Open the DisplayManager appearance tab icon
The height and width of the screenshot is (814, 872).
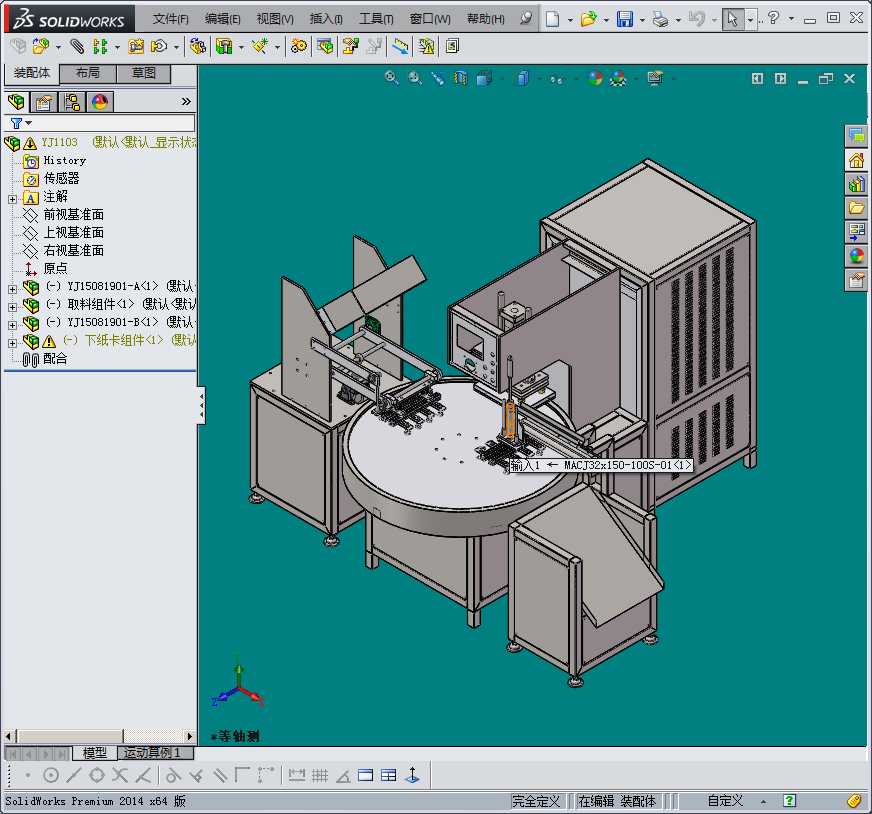[100, 101]
